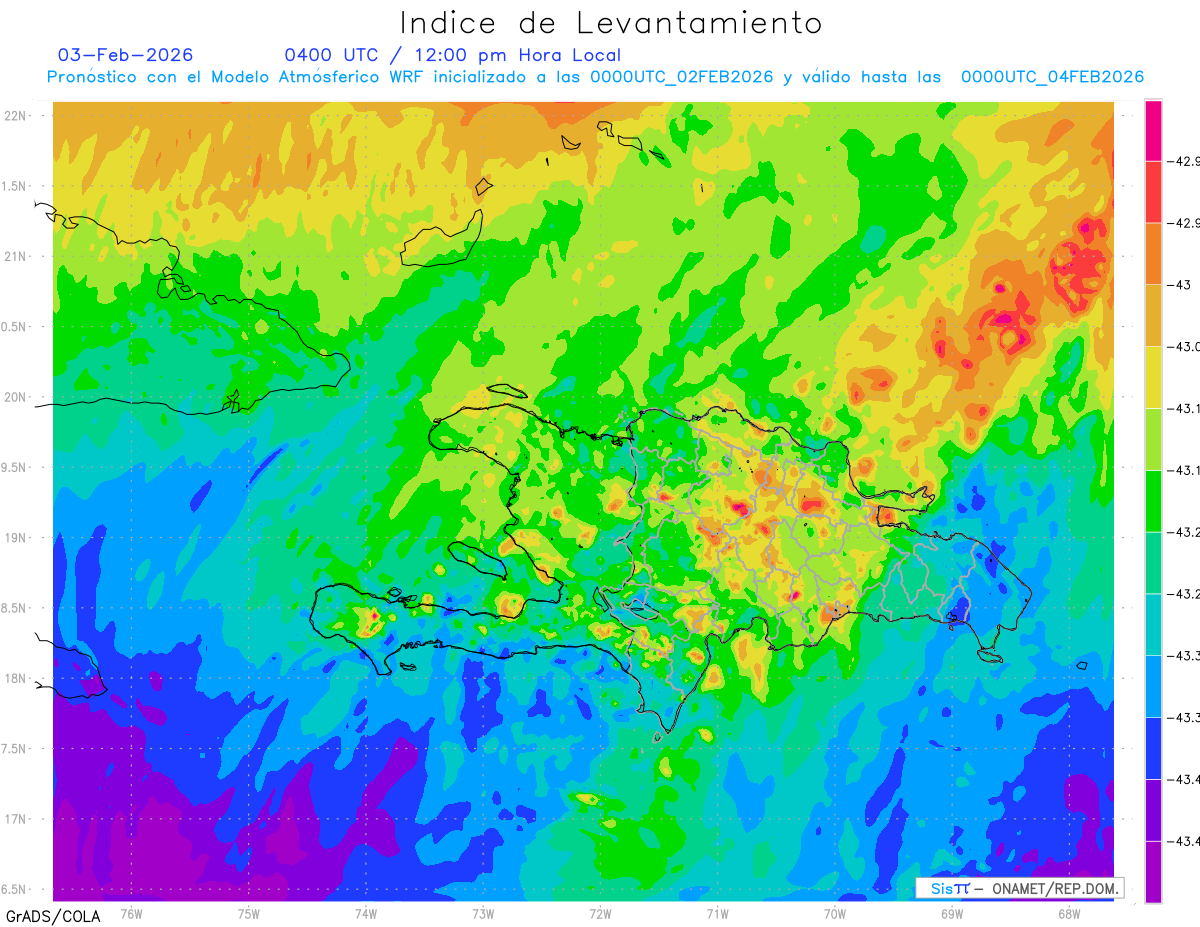Click the "70W" longitude label
Screen dimensions: 1200x927
pyautogui.click(x=835, y=913)
